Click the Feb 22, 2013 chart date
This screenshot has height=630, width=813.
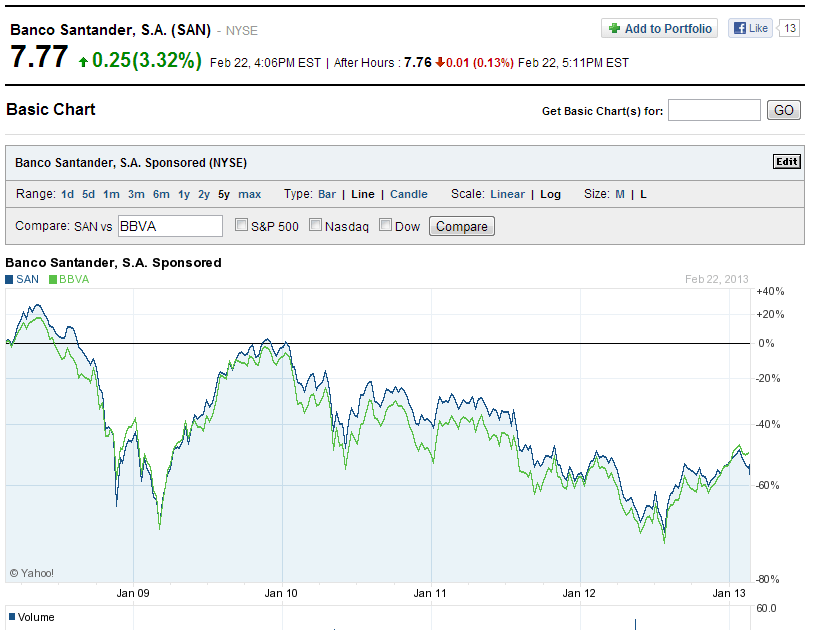tap(717, 279)
